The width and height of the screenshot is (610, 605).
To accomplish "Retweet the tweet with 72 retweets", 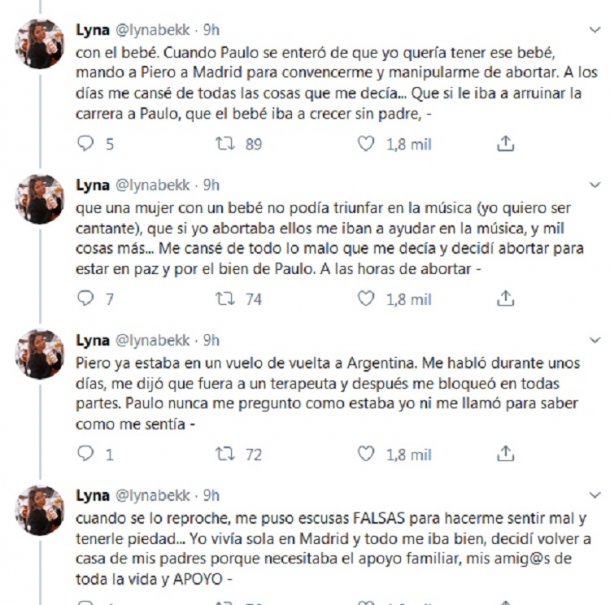I will (225, 454).
